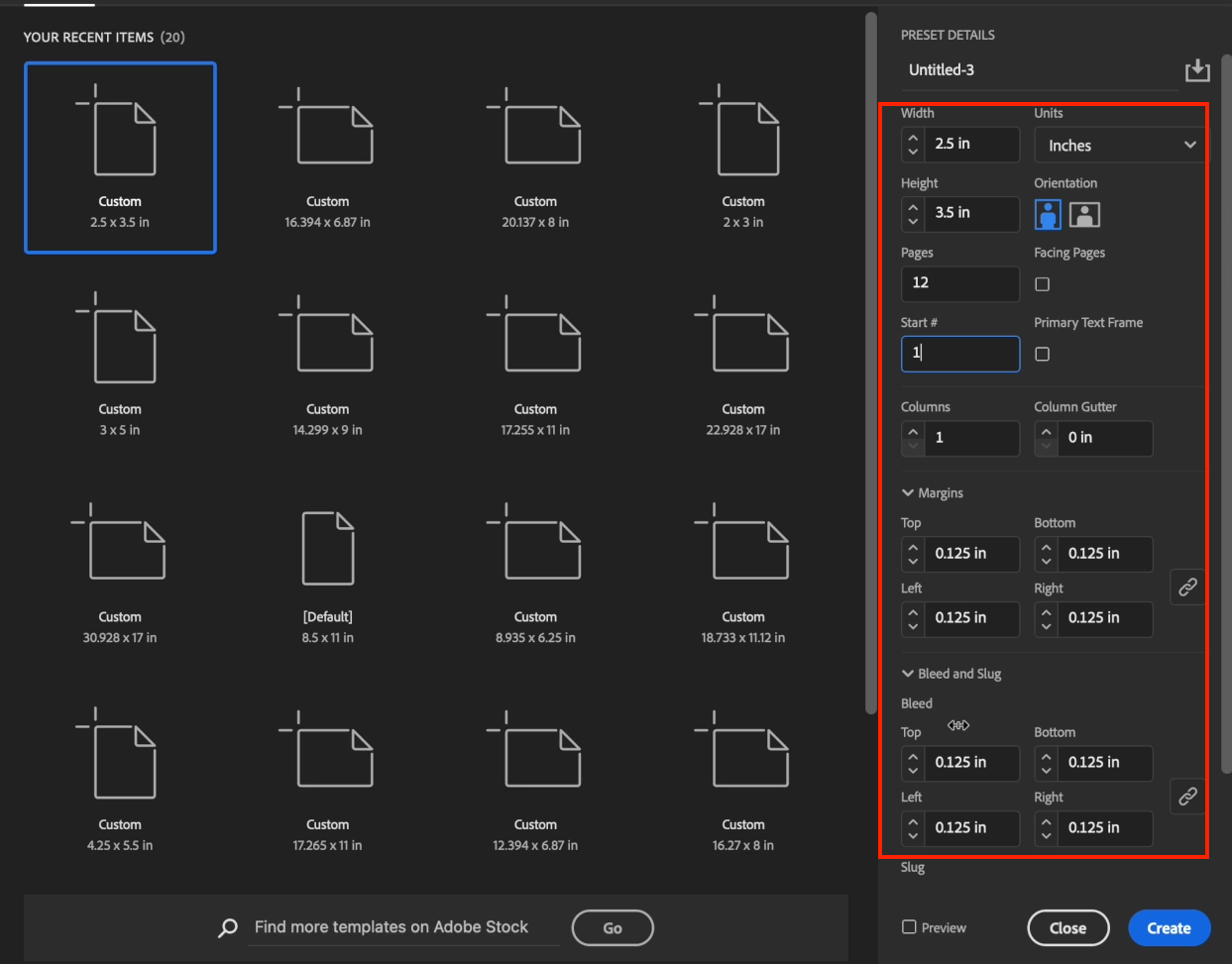Click inside the Pages input field
The width and height of the screenshot is (1232, 964).
[x=959, y=283]
